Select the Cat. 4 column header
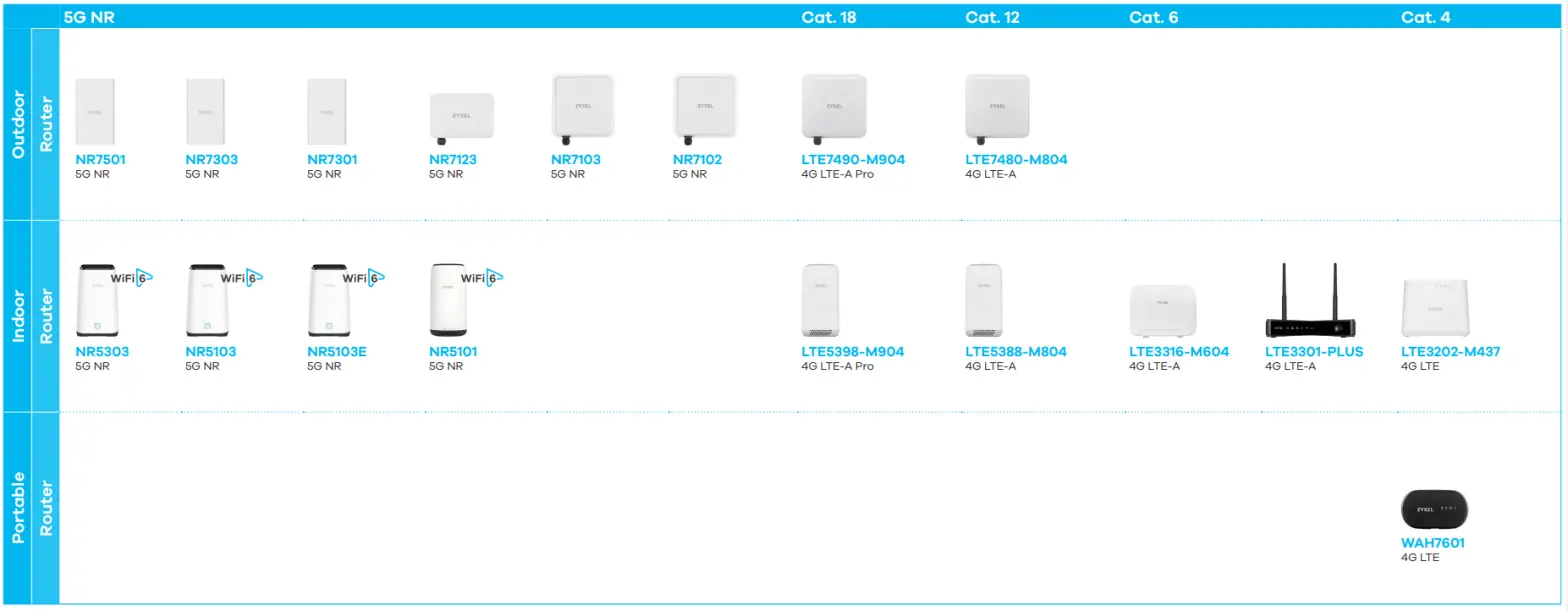 1425,17
